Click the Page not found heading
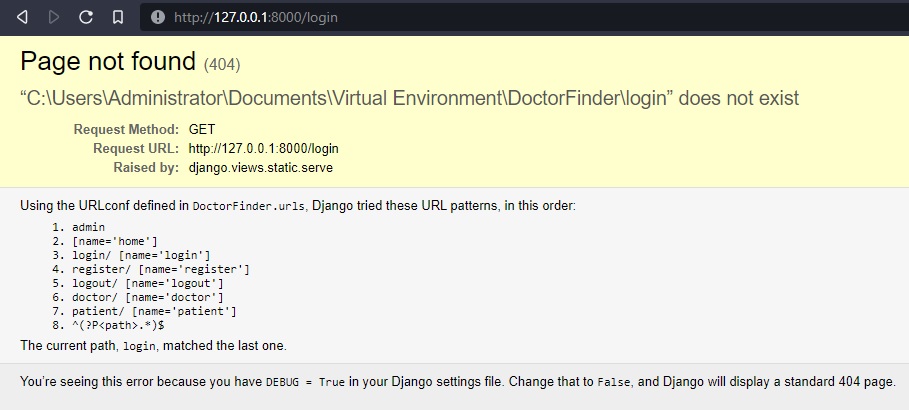 pyautogui.click(x=108, y=61)
